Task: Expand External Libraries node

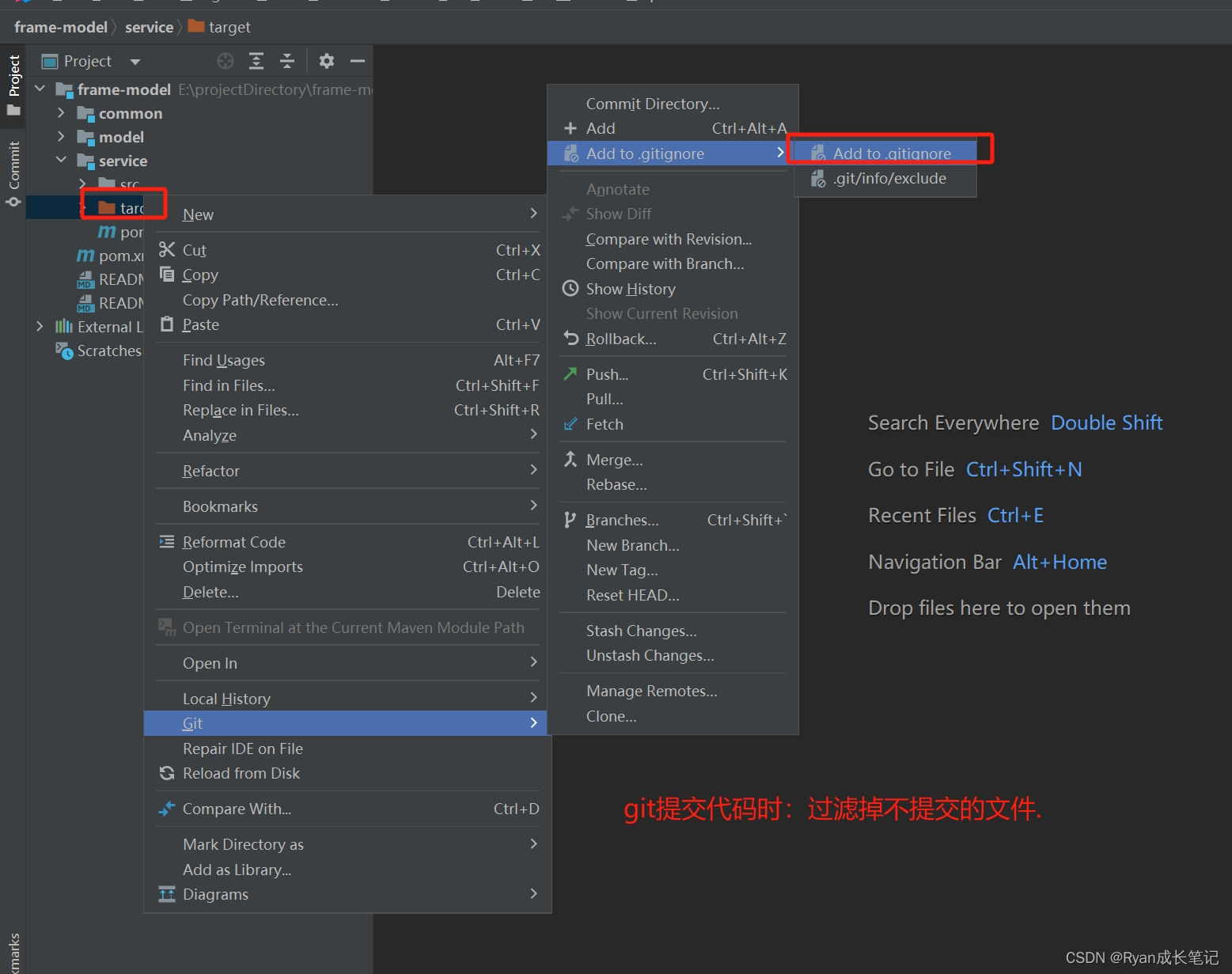Action: pyautogui.click(x=40, y=326)
